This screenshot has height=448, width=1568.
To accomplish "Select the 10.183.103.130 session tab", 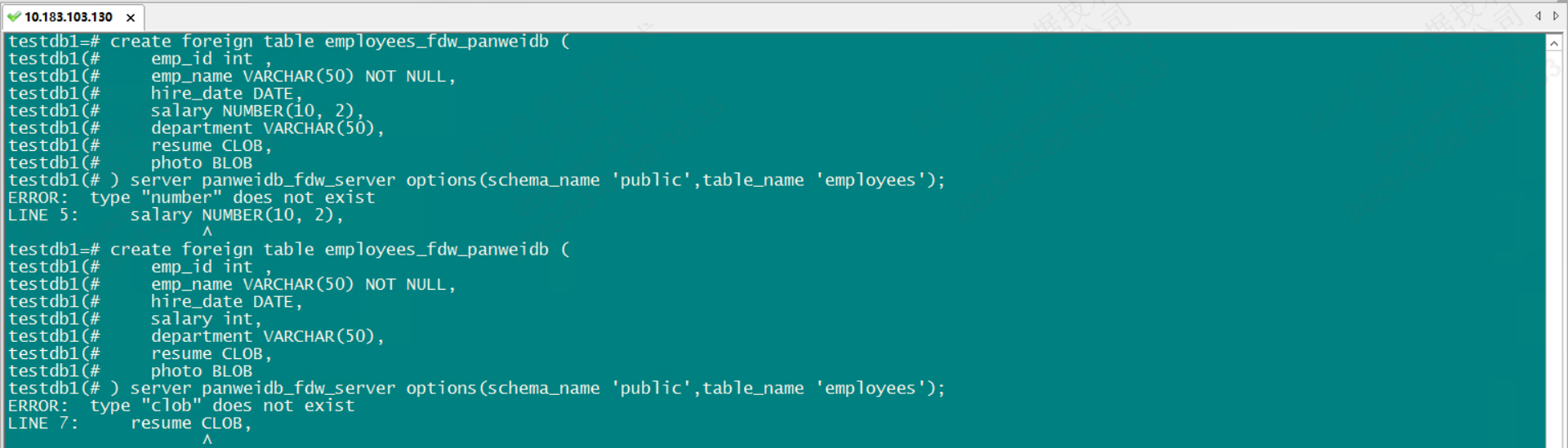I will [69, 17].
